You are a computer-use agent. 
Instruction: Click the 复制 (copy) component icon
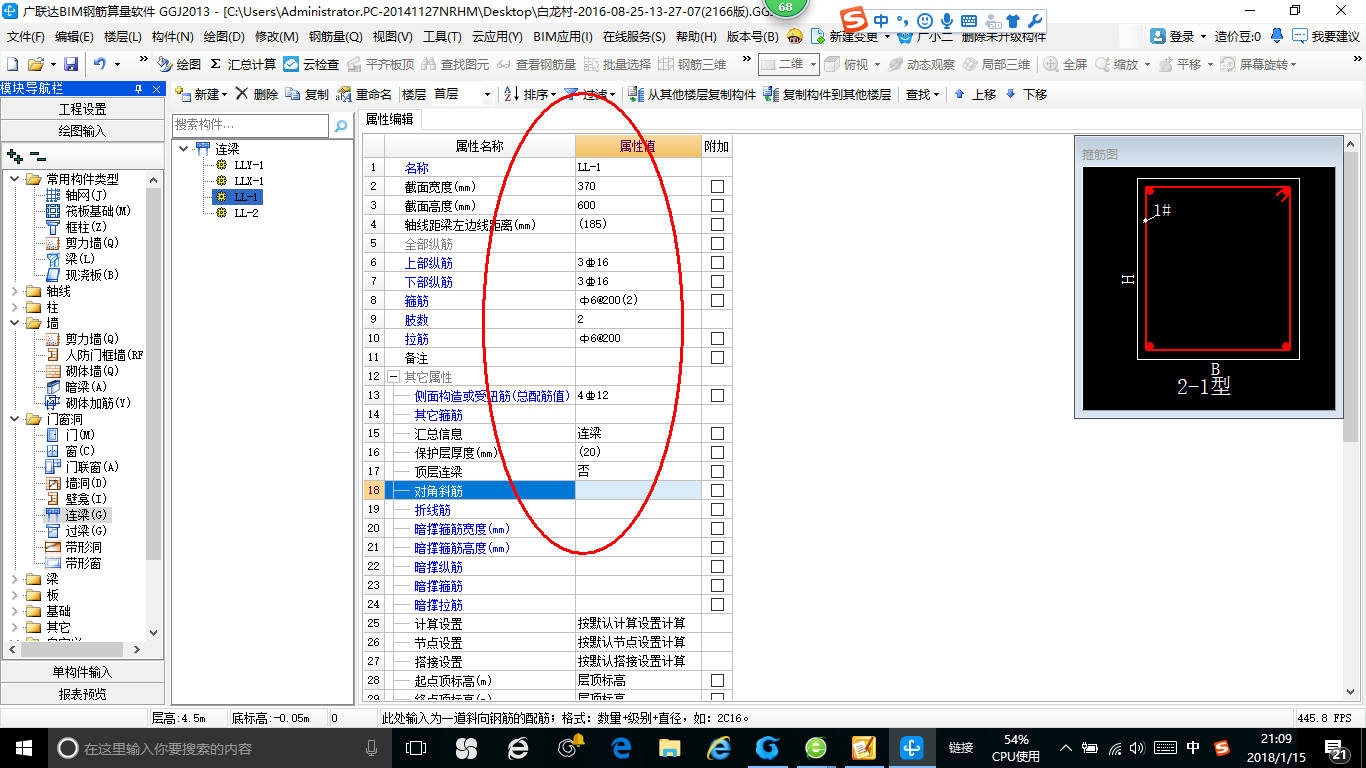[292, 94]
